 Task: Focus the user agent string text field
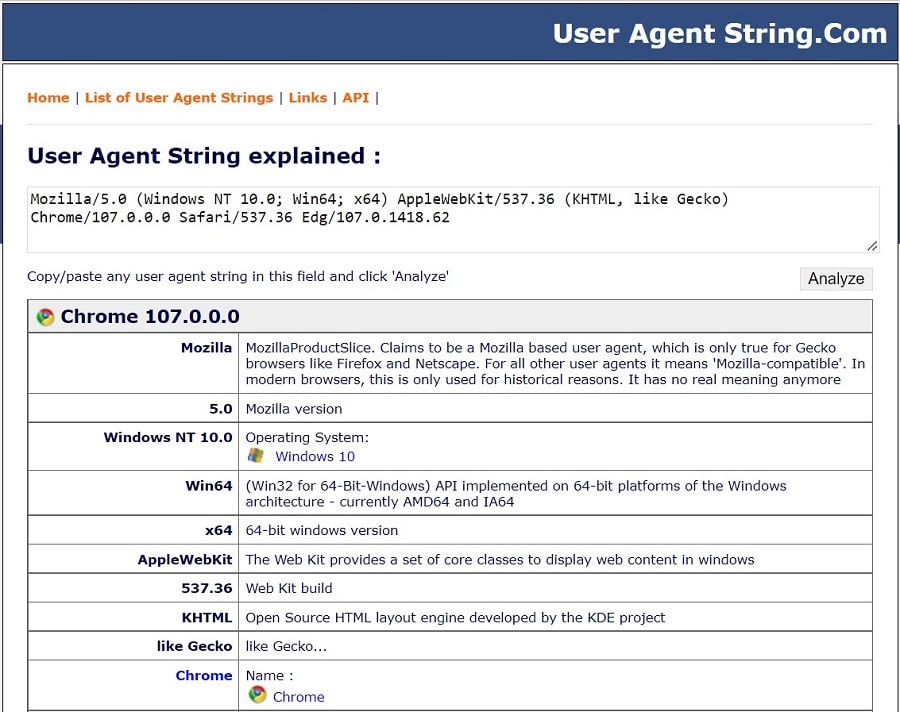[453, 219]
